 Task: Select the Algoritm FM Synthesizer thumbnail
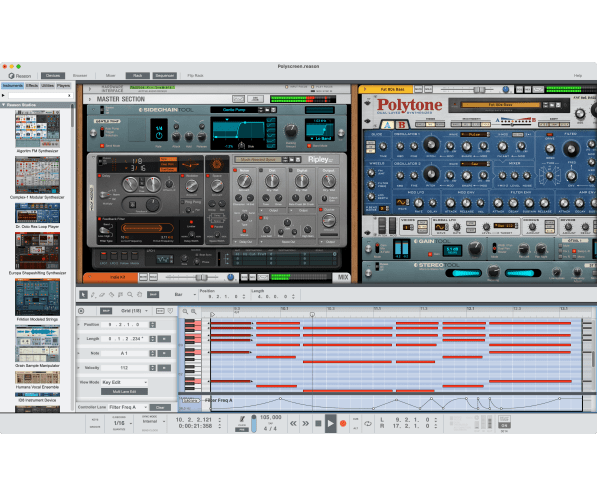tap(37, 129)
